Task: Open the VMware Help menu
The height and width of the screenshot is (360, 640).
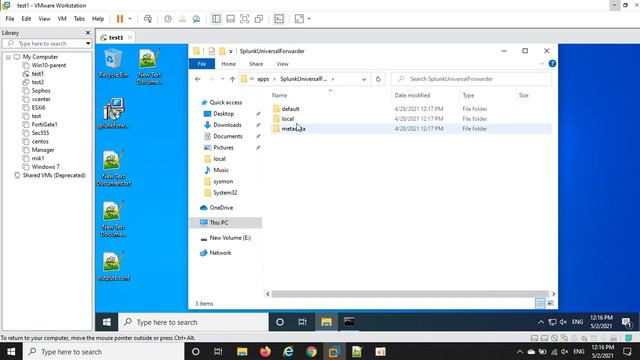Action: [x=98, y=19]
